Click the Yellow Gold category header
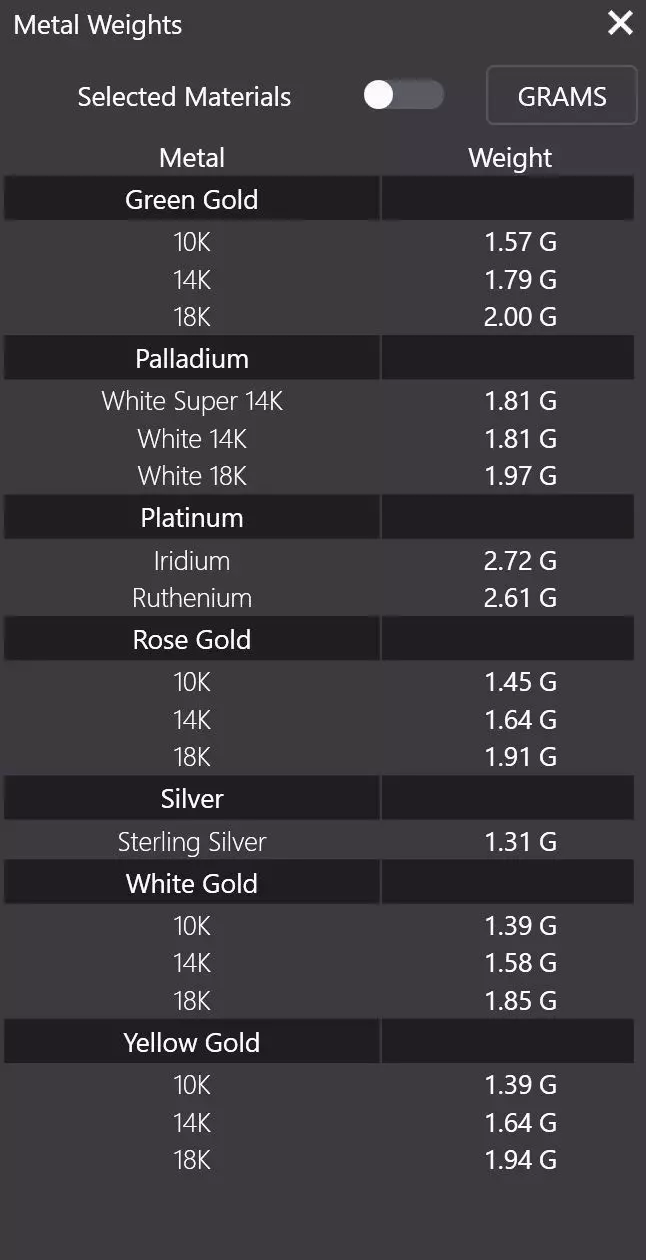 click(x=192, y=1043)
